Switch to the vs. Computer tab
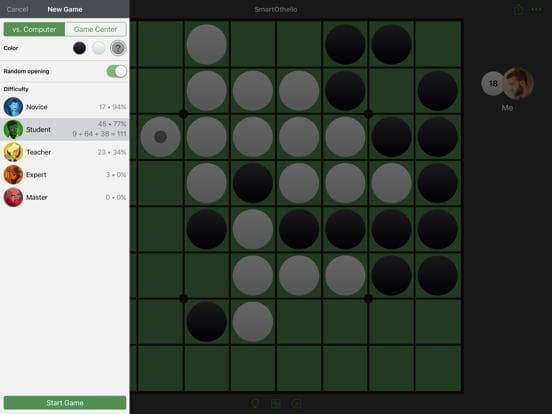The width and height of the screenshot is (552, 414). click(x=34, y=30)
